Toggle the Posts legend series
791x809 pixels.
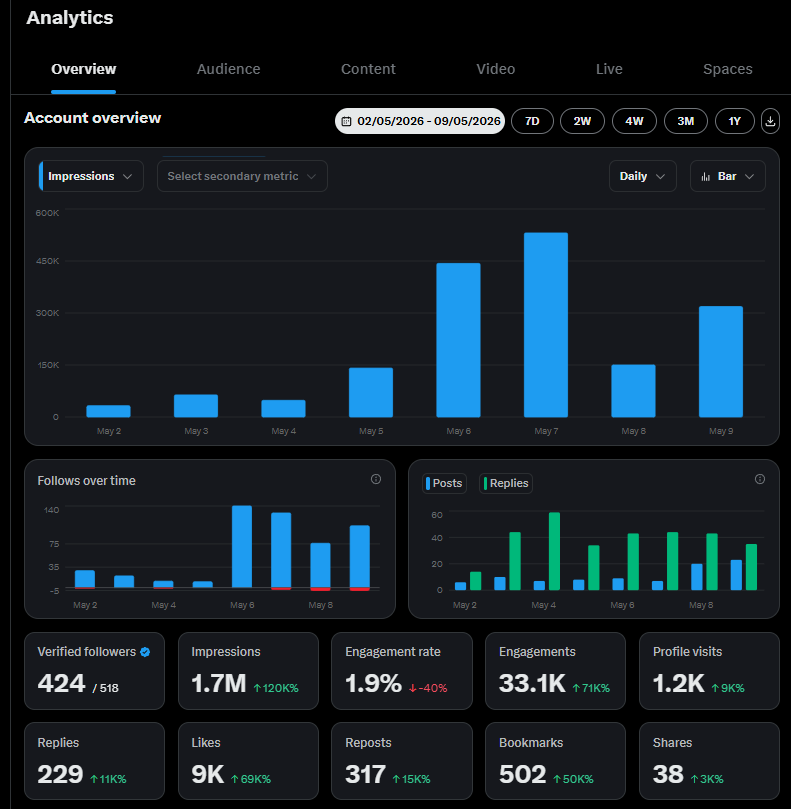click(x=444, y=483)
